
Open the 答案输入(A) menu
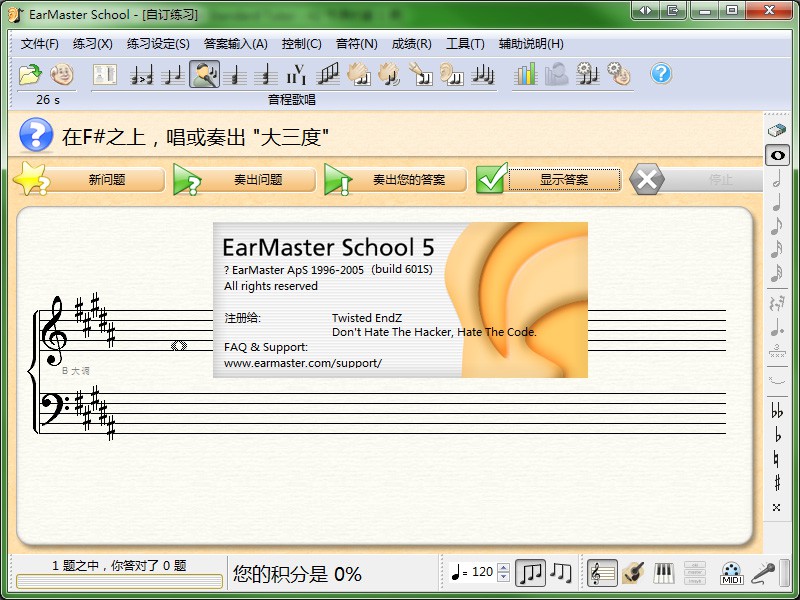pos(236,44)
